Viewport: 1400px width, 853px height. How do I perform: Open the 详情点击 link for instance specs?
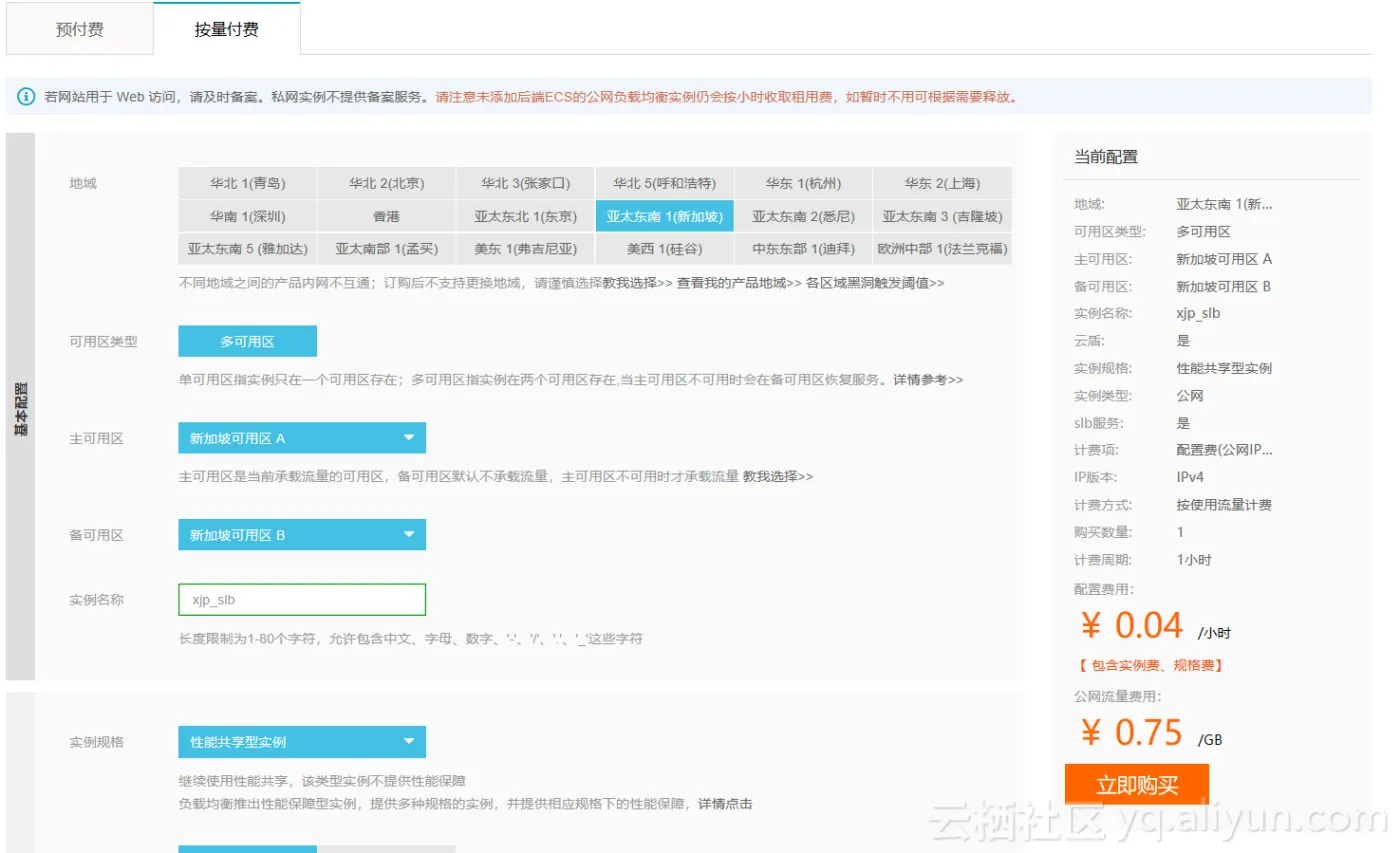click(x=725, y=803)
